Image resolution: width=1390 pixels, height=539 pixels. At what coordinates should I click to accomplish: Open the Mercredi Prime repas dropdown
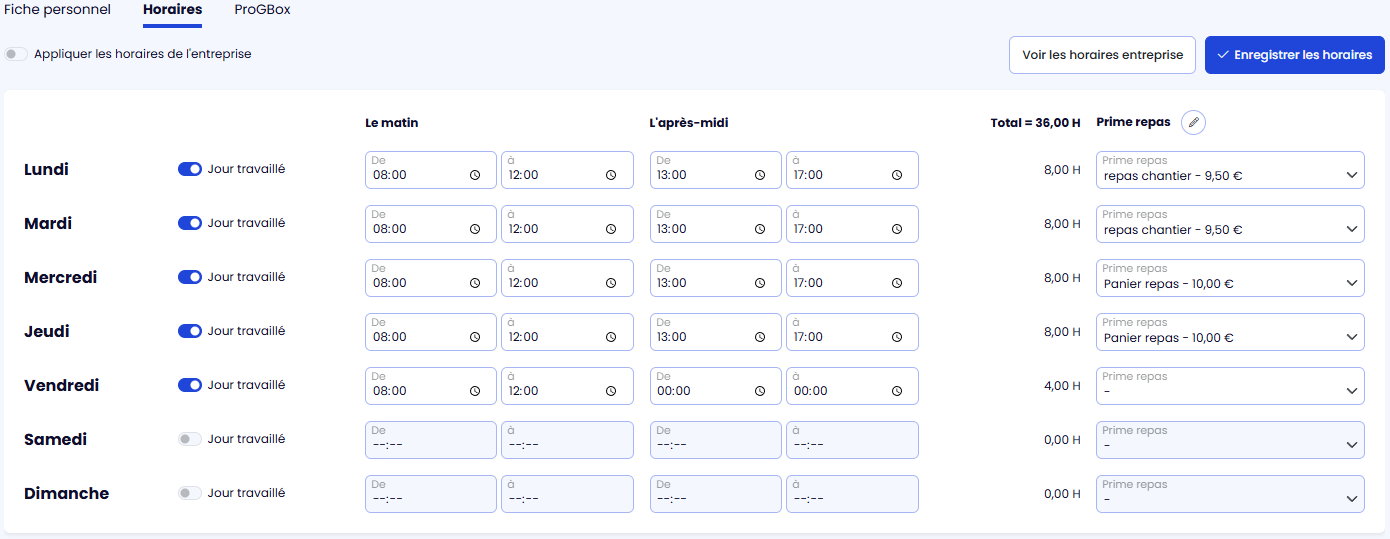pos(1230,278)
